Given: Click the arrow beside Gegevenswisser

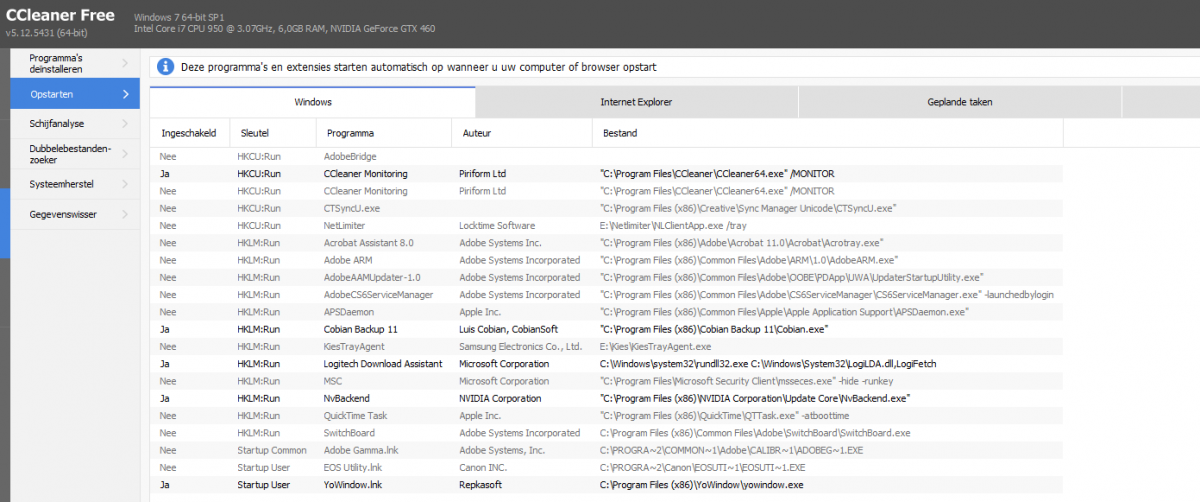Looking at the screenshot, I should click(x=124, y=214).
